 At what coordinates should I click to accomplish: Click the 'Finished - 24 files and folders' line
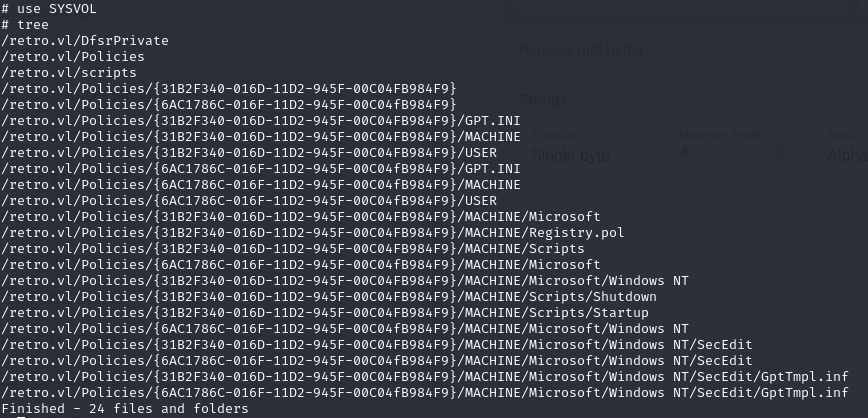(x=125, y=408)
